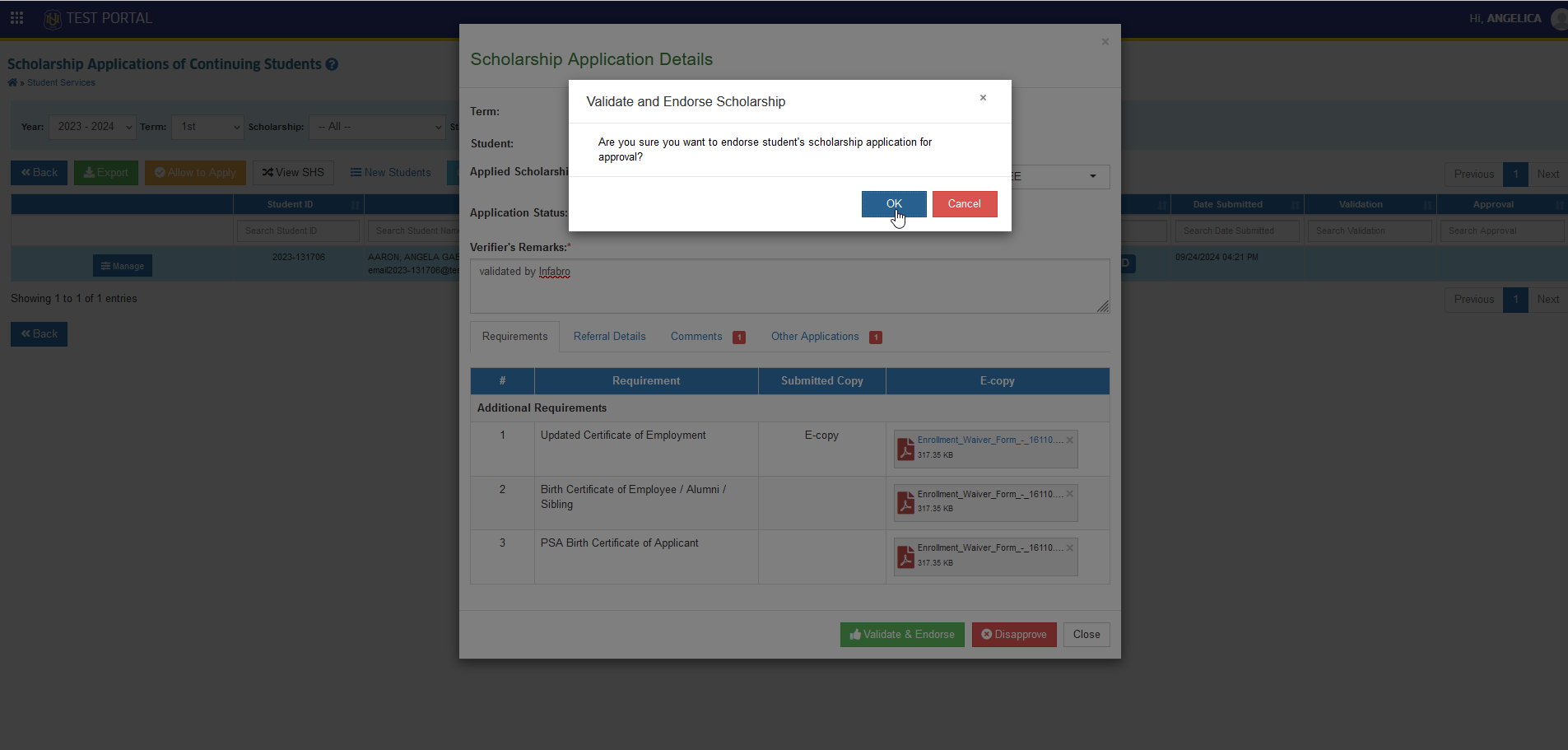This screenshot has height=750, width=1568.
Task: Click Manage button for AARON, ANGELA
Action: (x=123, y=266)
